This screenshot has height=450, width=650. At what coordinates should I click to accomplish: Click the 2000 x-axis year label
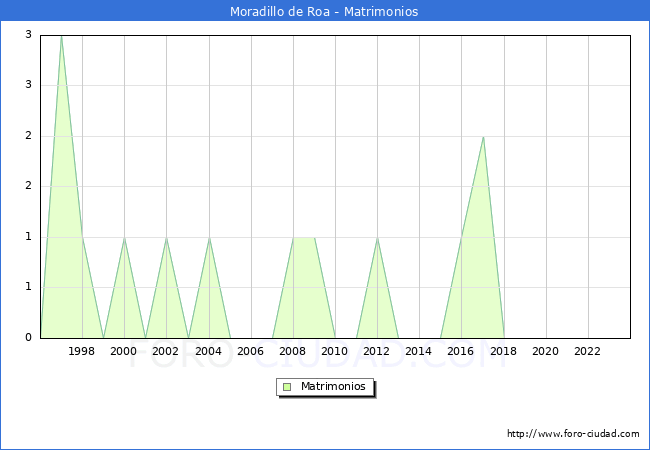point(124,351)
